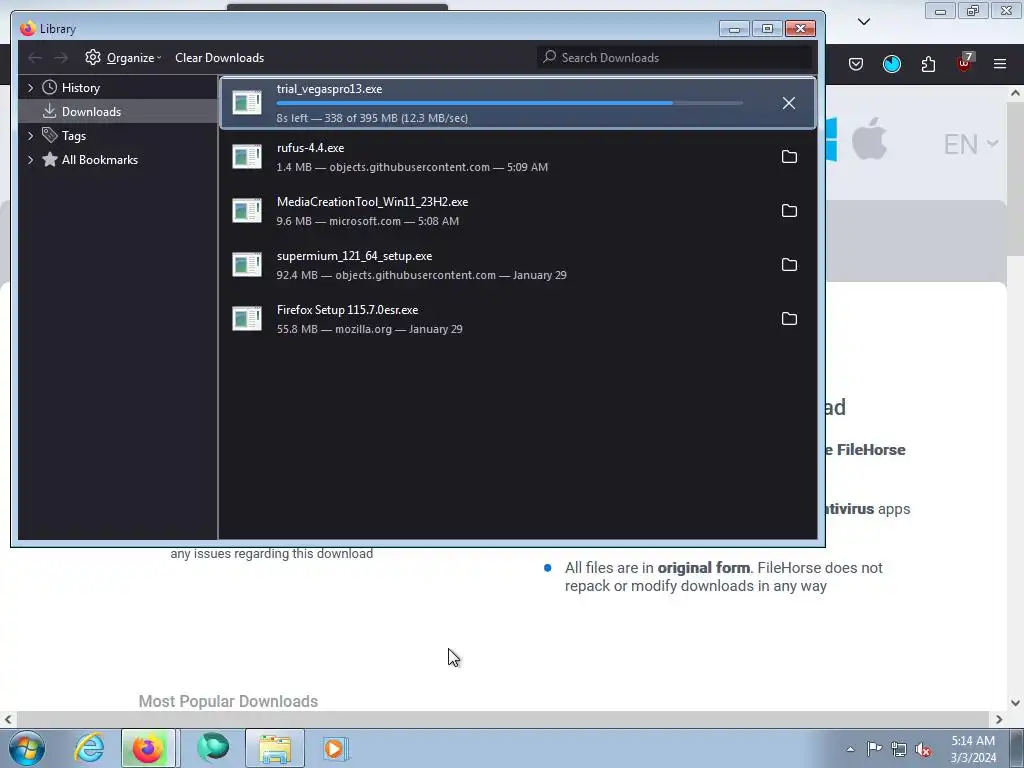1024x768 pixels.
Task: Open the green browser icon on taskbar
Action: (x=213, y=748)
